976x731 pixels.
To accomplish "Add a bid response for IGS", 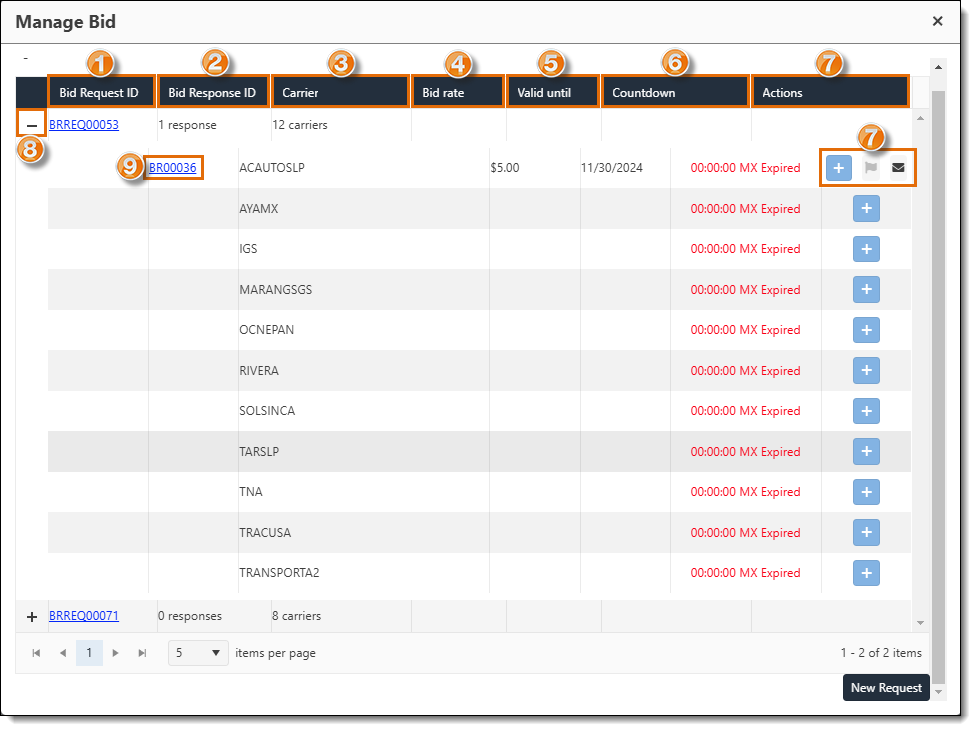I will point(866,249).
